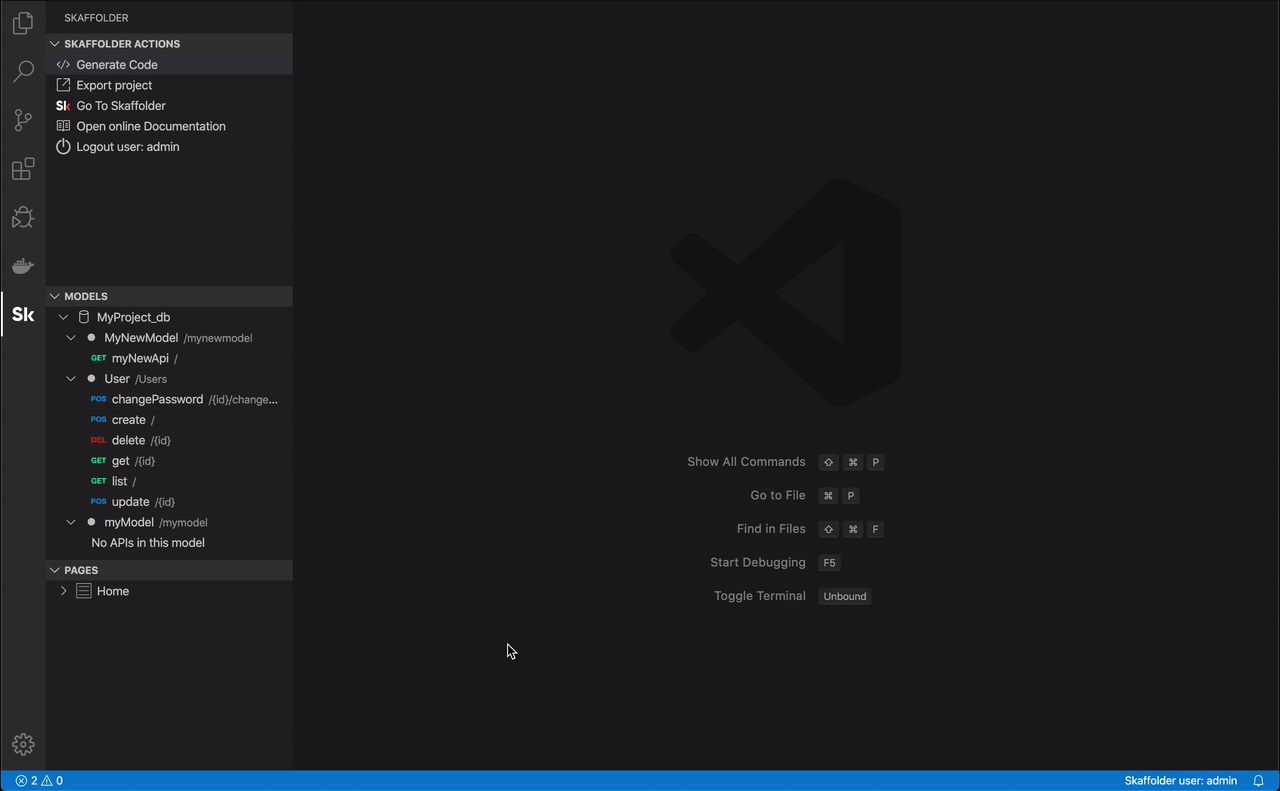Select the Skaffolder icon in activity bar
Image resolution: width=1280 pixels, height=791 pixels.
pyautogui.click(x=23, y=314)
